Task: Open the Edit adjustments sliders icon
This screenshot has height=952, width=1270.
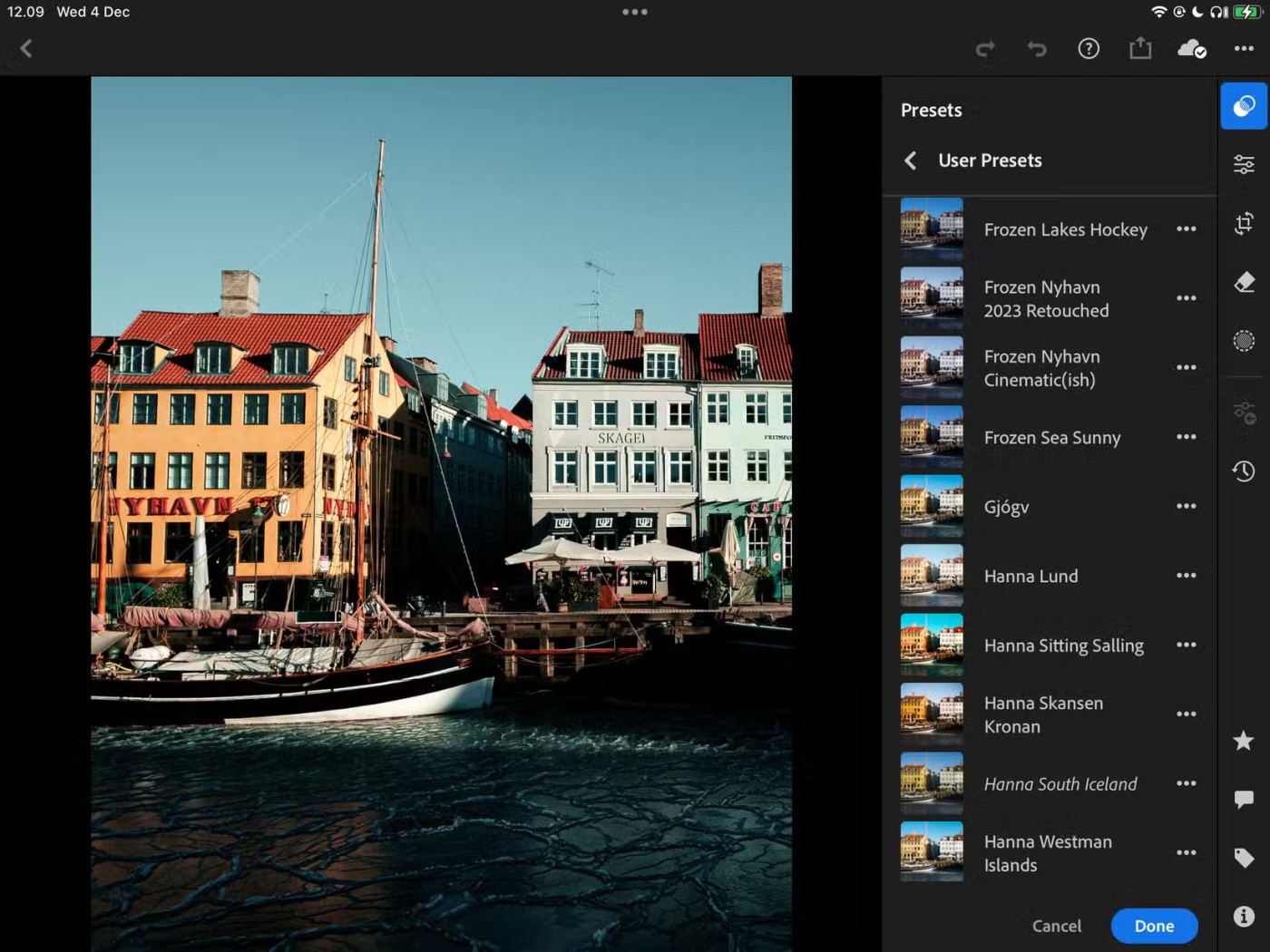Action: coord(1244,164)
